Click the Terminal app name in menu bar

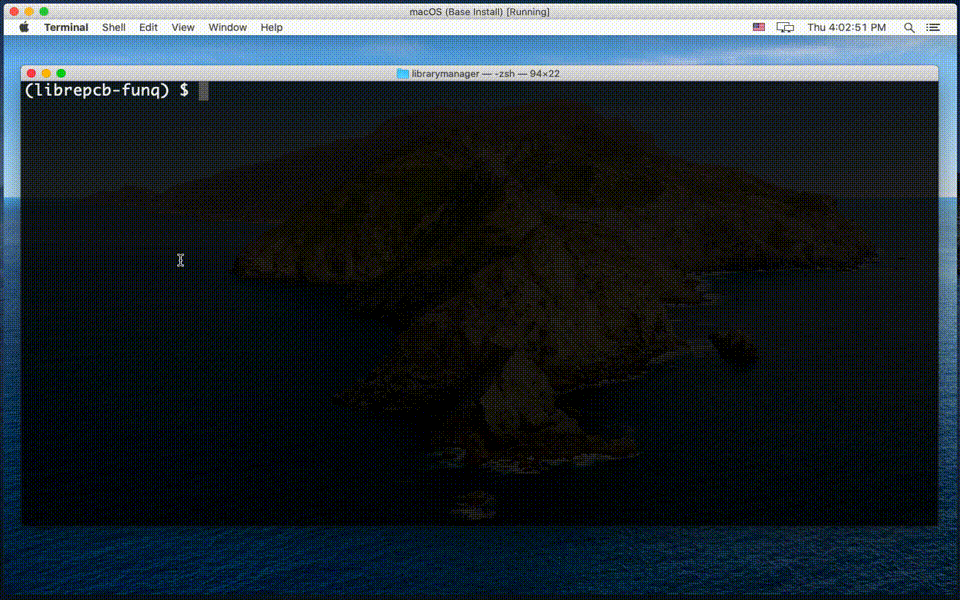click(x=66, y=27)
